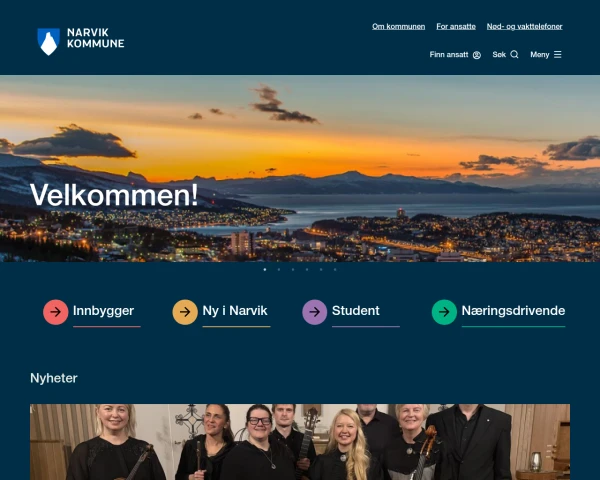This screenshot has height=480, width=600.
Task: Open the For ansatte link
Action: 456,26
